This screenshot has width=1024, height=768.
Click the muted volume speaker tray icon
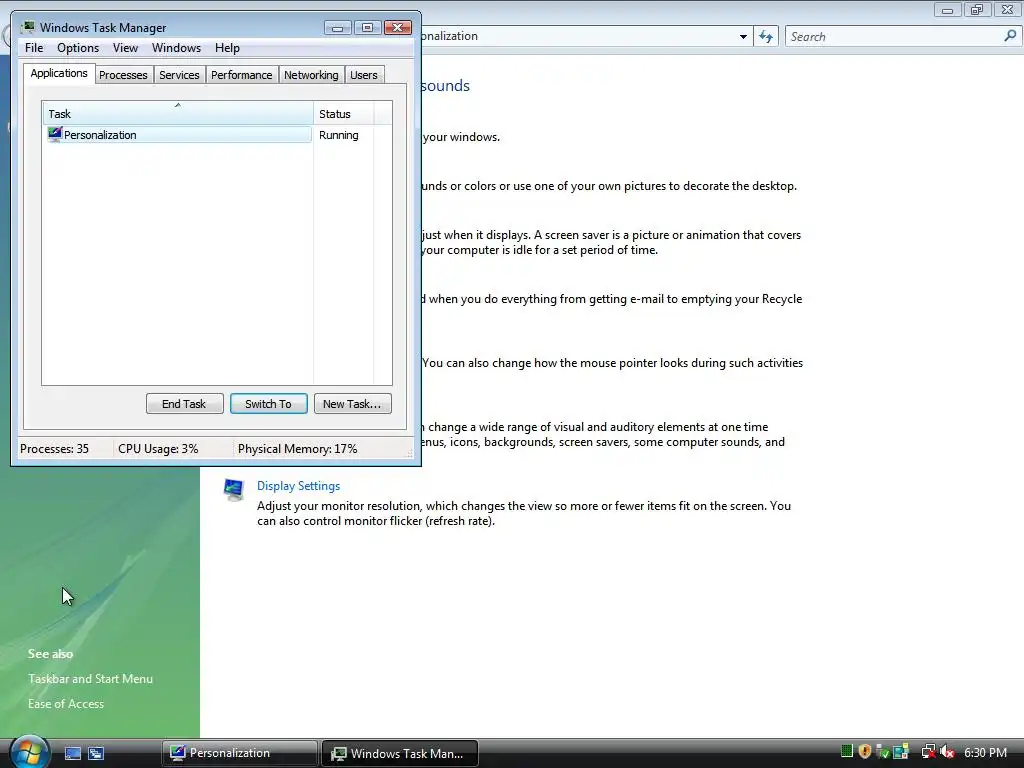pyautogui.click(x=947, y=752)
